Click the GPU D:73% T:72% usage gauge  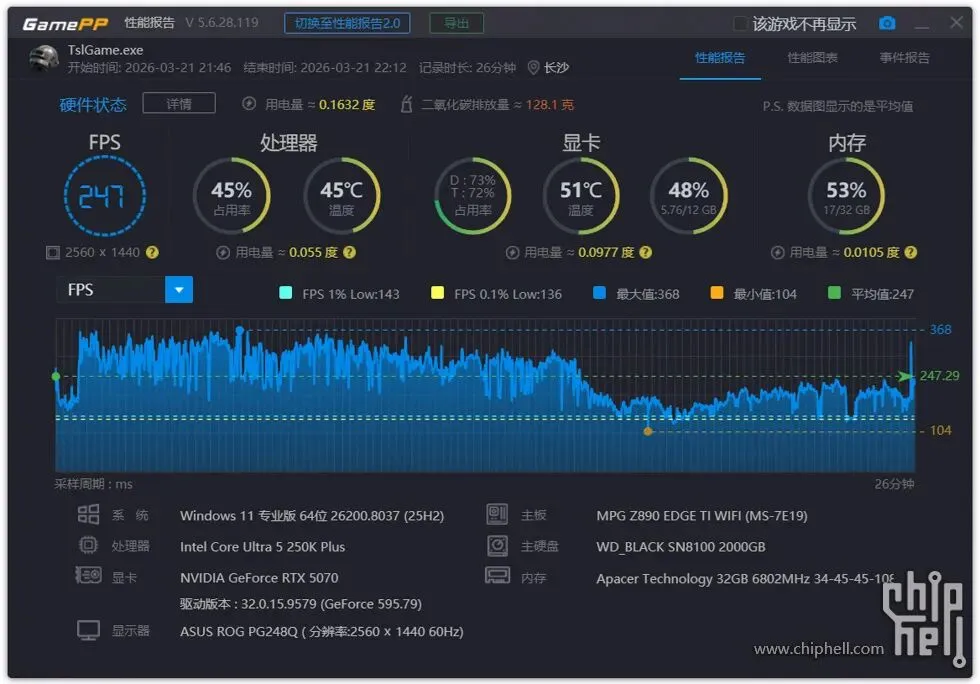[472, 196]
